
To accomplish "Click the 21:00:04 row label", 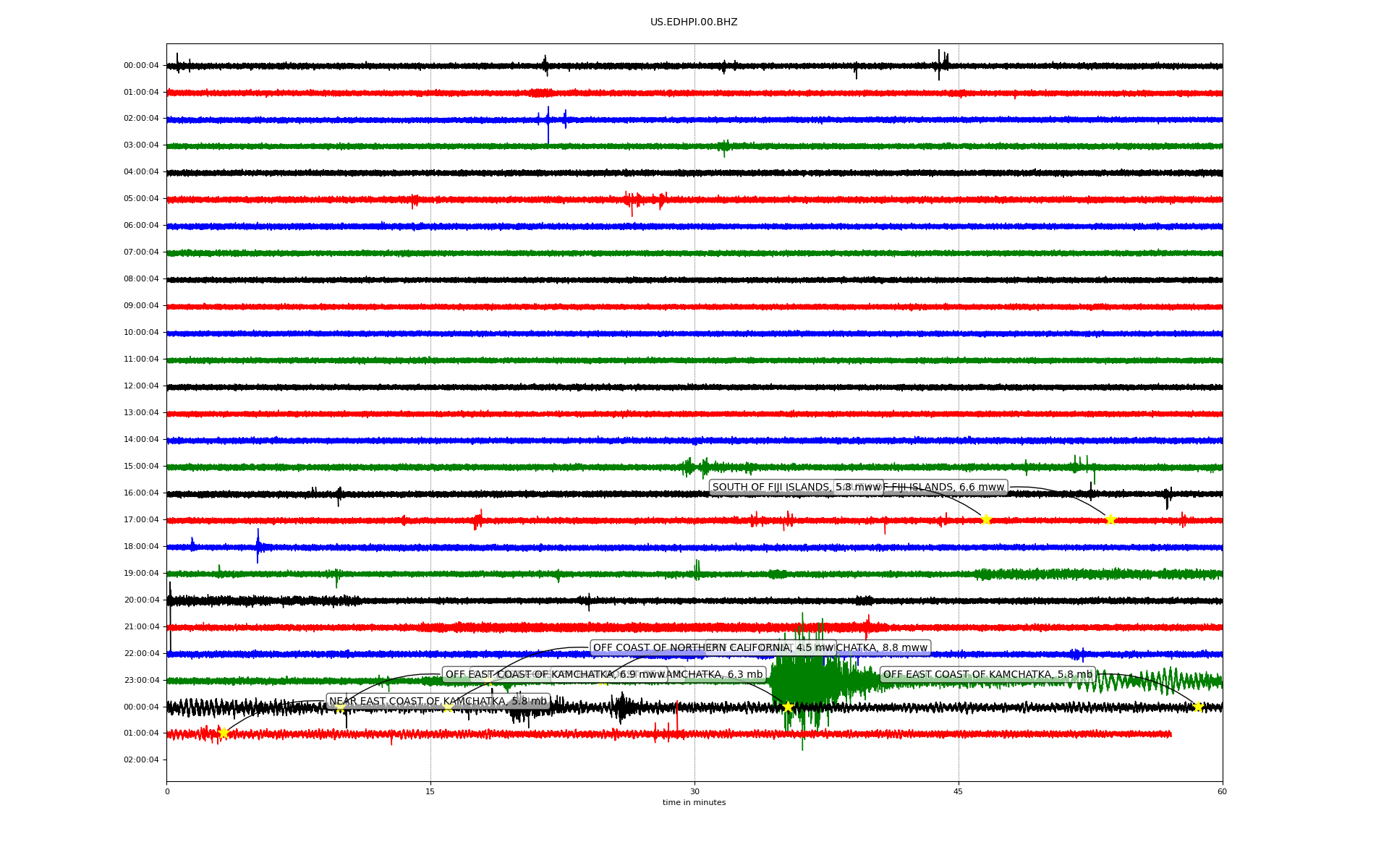I will 141,627.
